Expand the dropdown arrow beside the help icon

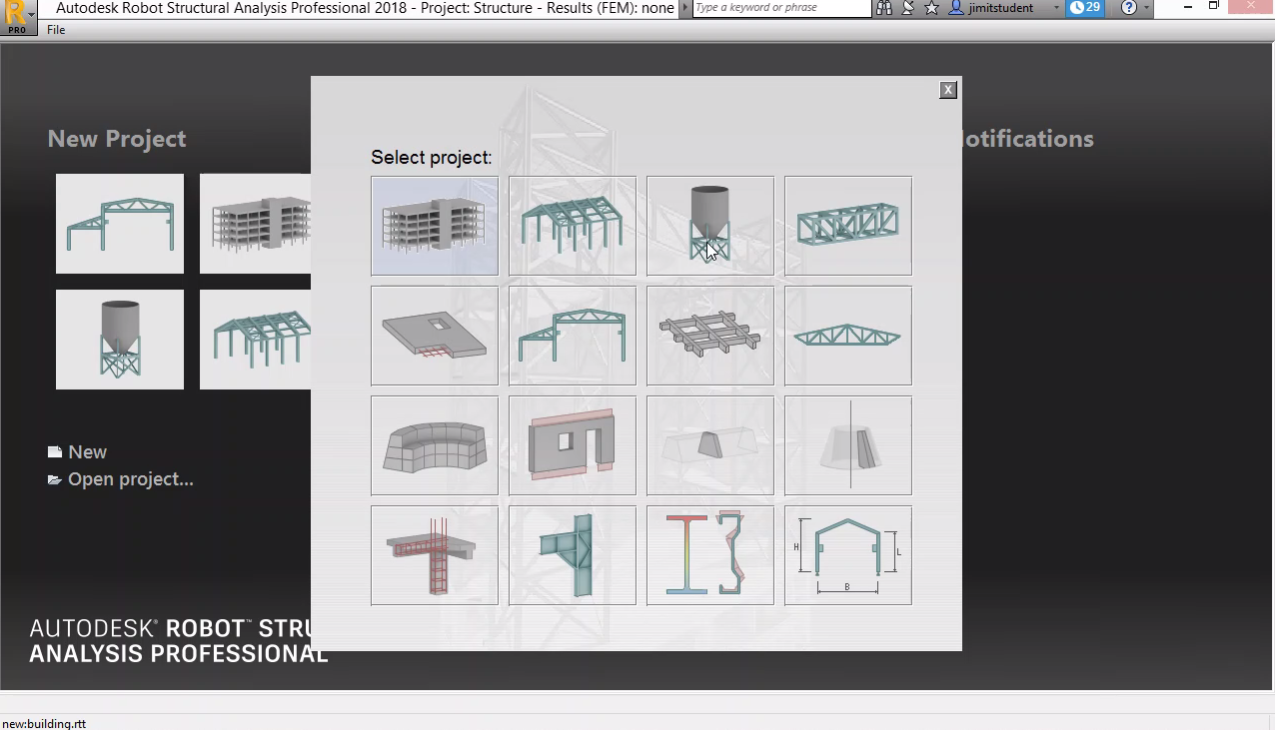pos(1146,8)
